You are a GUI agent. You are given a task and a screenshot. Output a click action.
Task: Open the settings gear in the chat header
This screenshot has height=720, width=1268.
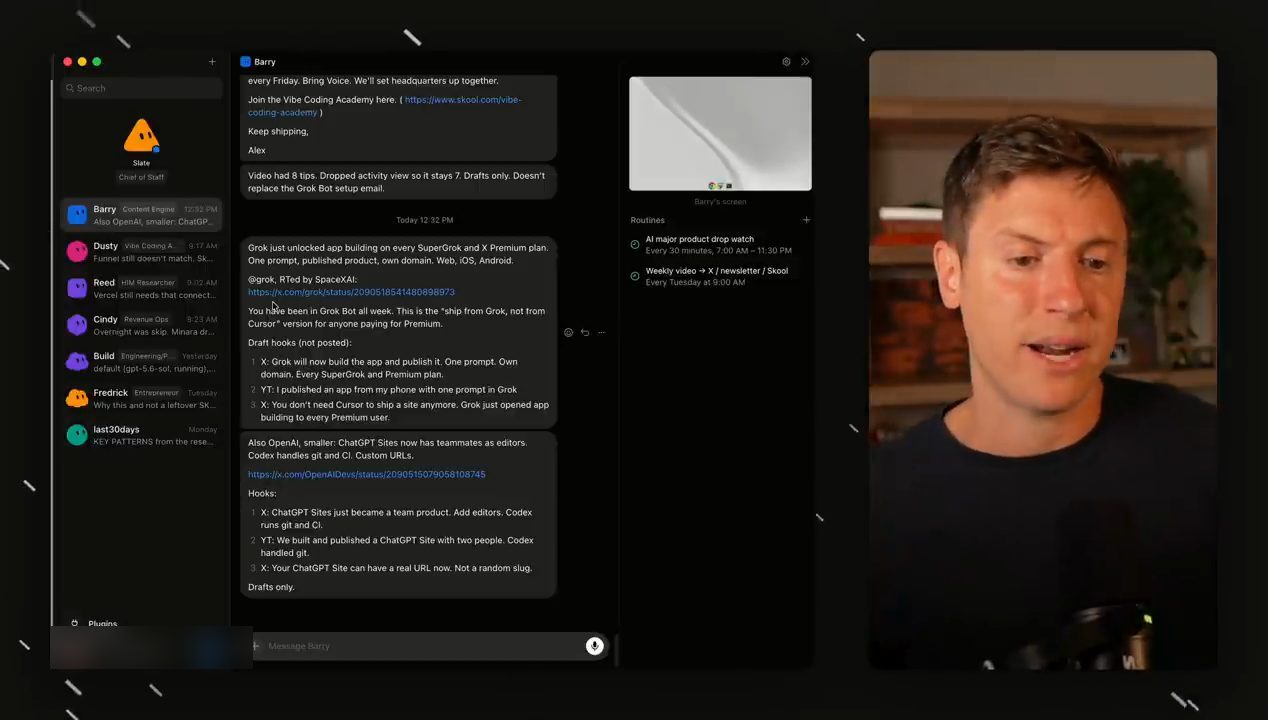click(786, 62)
